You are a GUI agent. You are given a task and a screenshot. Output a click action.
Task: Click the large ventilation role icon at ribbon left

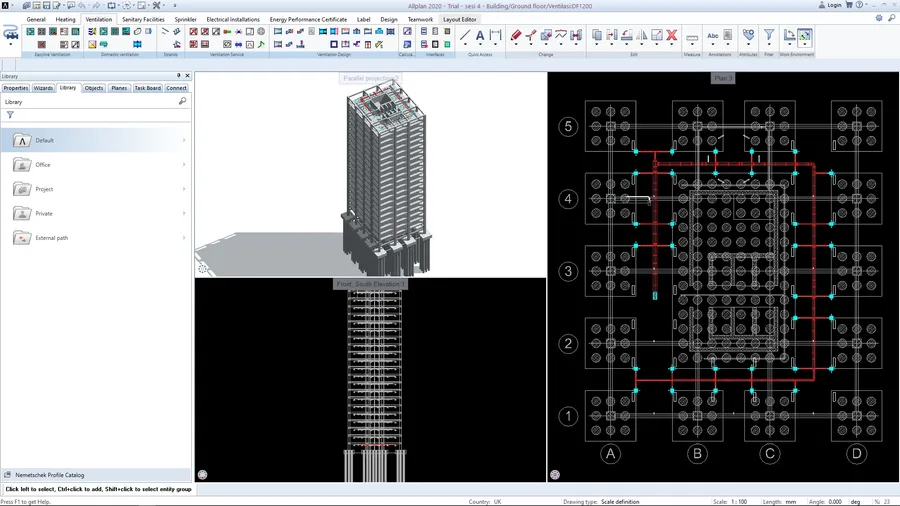pyautogui.click(x=11, y=33)
